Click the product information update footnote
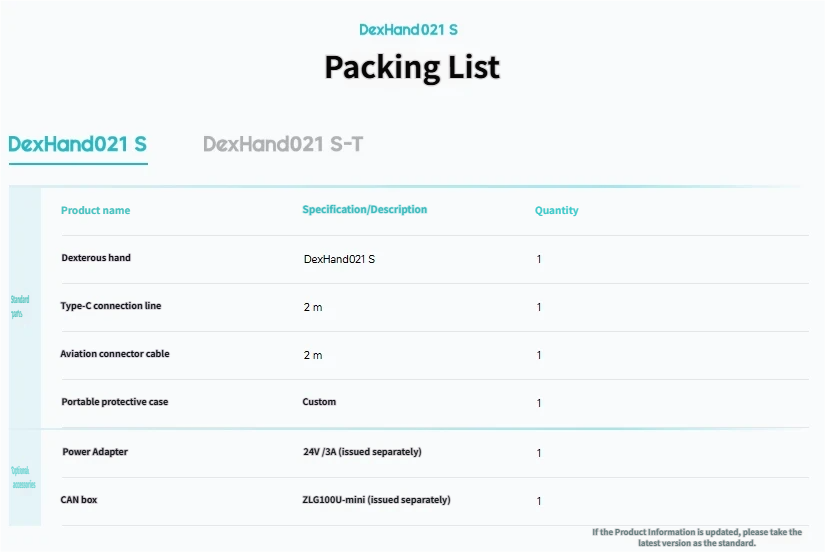Screen dimensions: 825x552 pyautogui.click(x=696, y=538)
